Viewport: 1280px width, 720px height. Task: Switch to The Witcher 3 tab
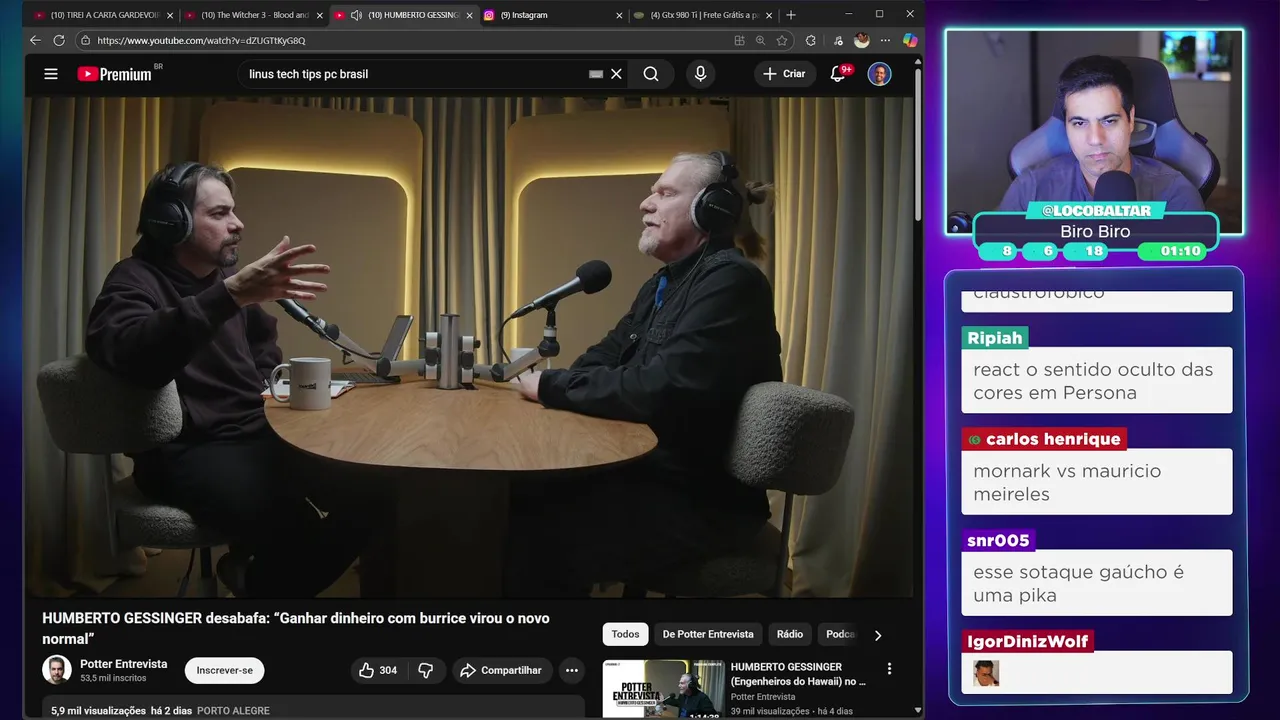click(x=253, y=15)
